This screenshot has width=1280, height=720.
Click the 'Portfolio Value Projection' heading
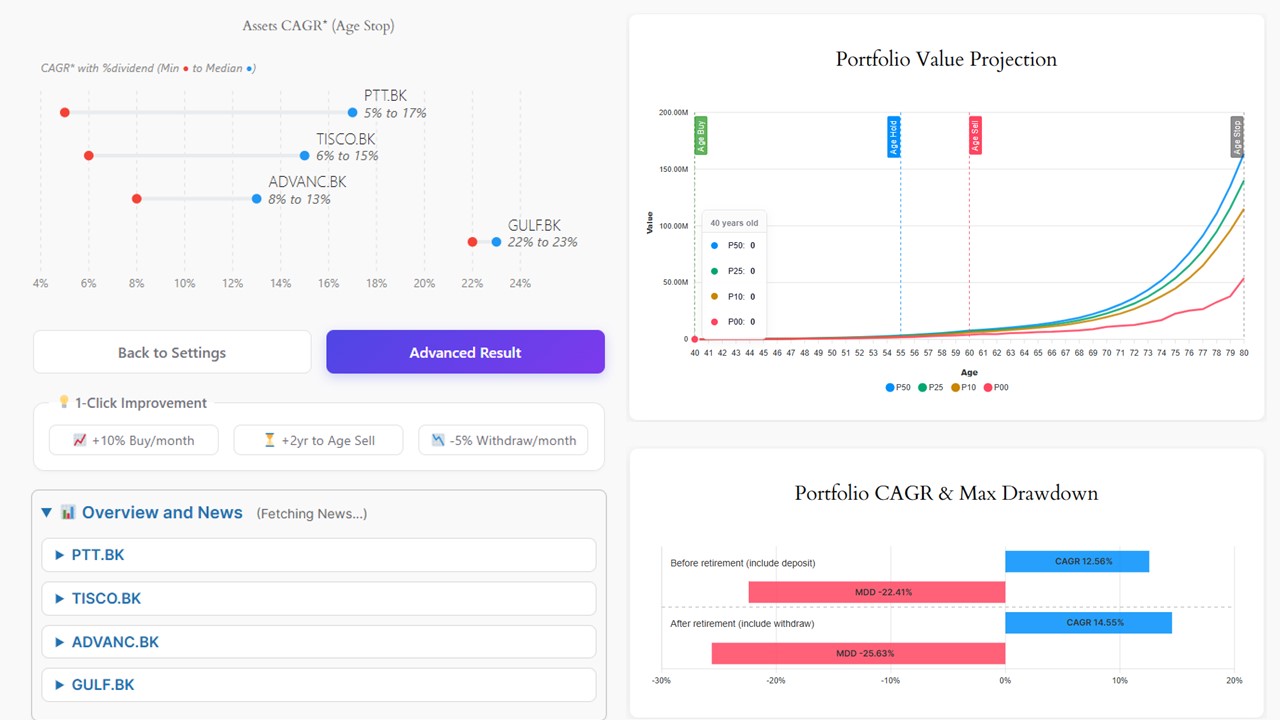point(946,59)
